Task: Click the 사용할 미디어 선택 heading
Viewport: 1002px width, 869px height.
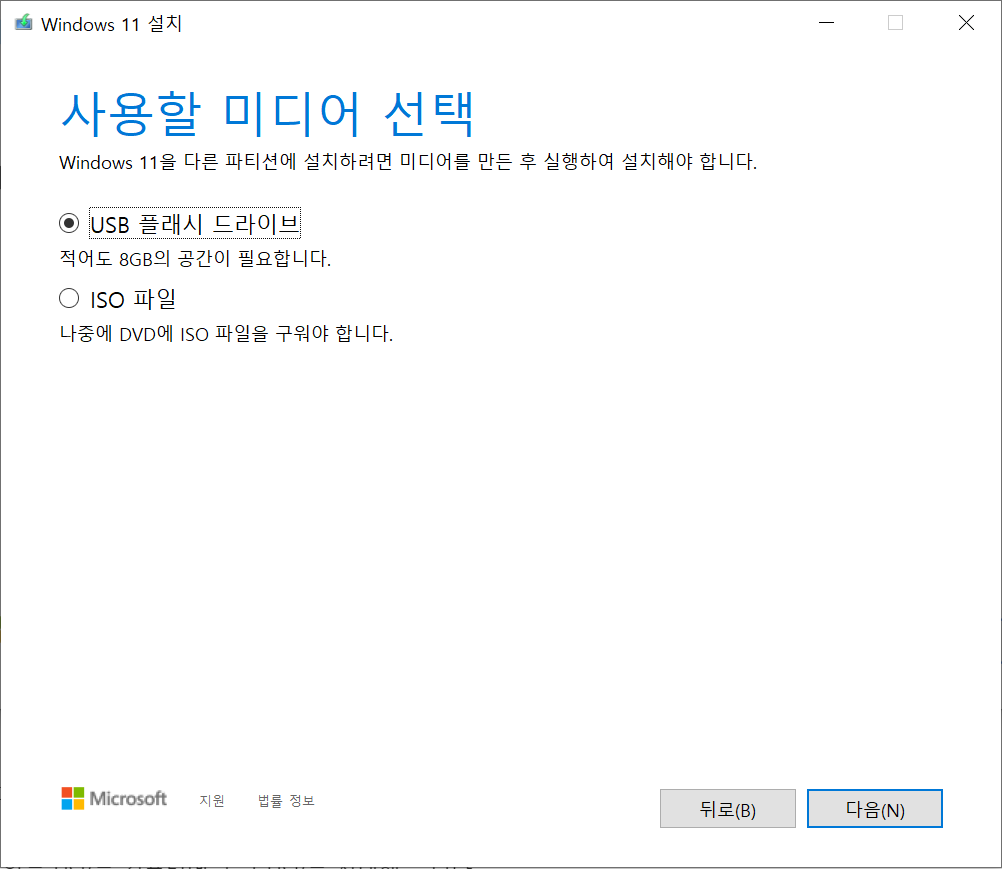Action: coord(268,114)
